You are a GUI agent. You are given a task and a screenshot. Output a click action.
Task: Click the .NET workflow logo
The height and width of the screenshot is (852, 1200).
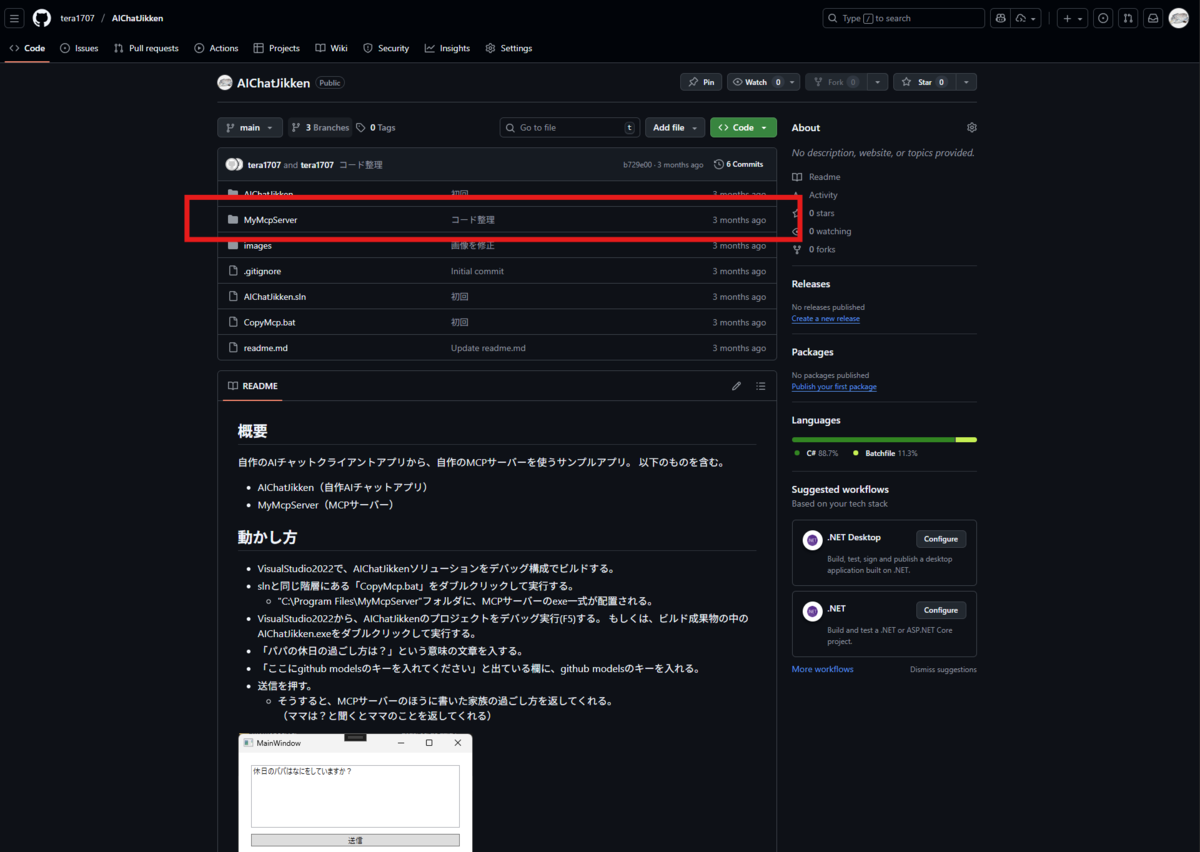pos(812,611)
